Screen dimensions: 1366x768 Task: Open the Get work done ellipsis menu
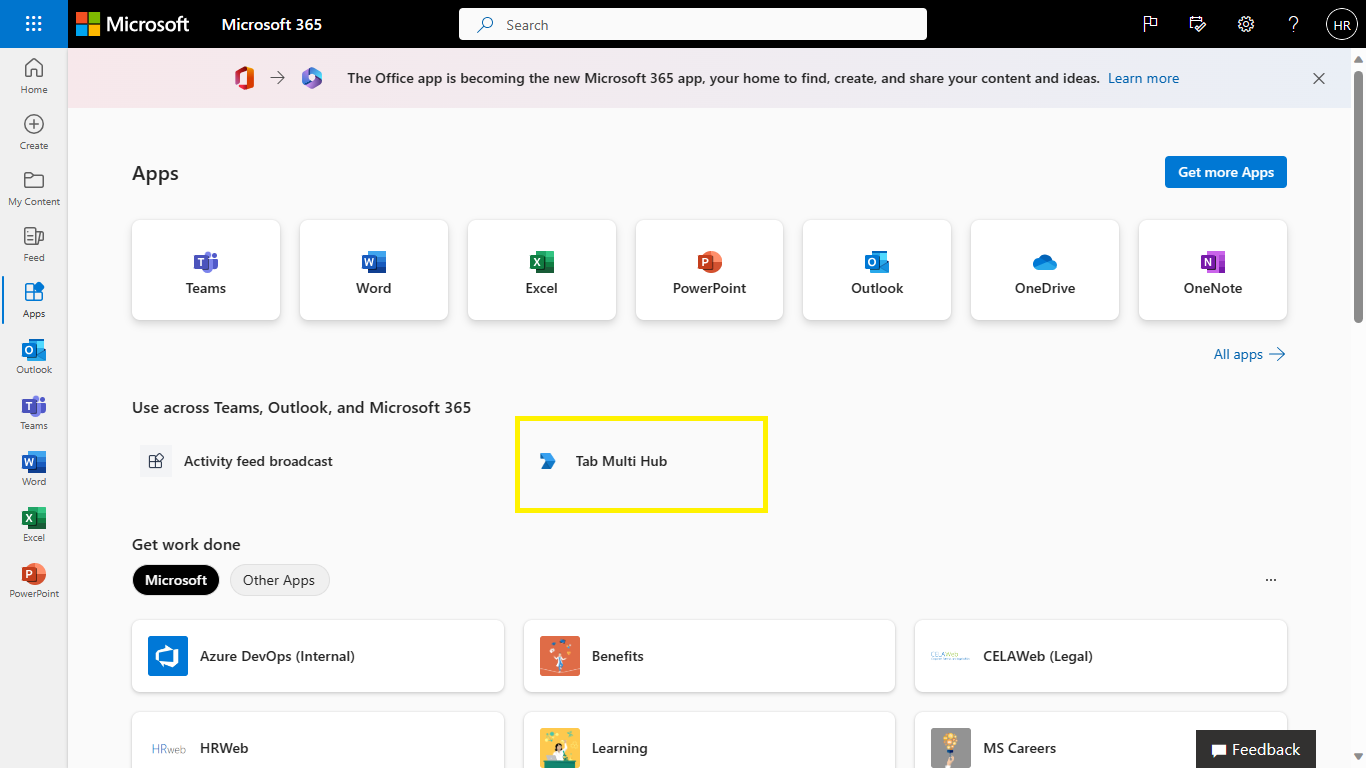click(x=1271, y=580)
